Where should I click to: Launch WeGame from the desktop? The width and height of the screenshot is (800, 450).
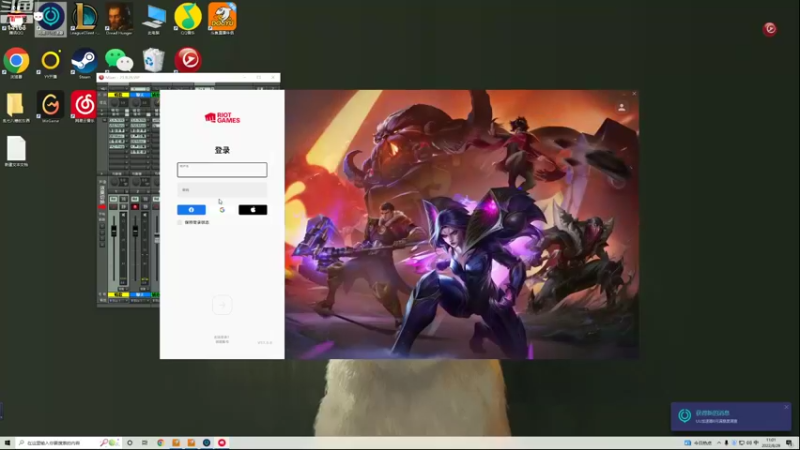(51, 107)
